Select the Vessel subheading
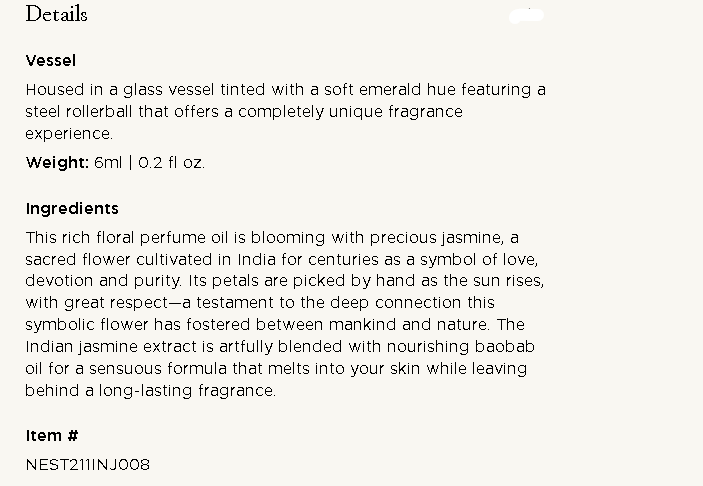This screenshot has height=486, width=703. pos(51,61)
